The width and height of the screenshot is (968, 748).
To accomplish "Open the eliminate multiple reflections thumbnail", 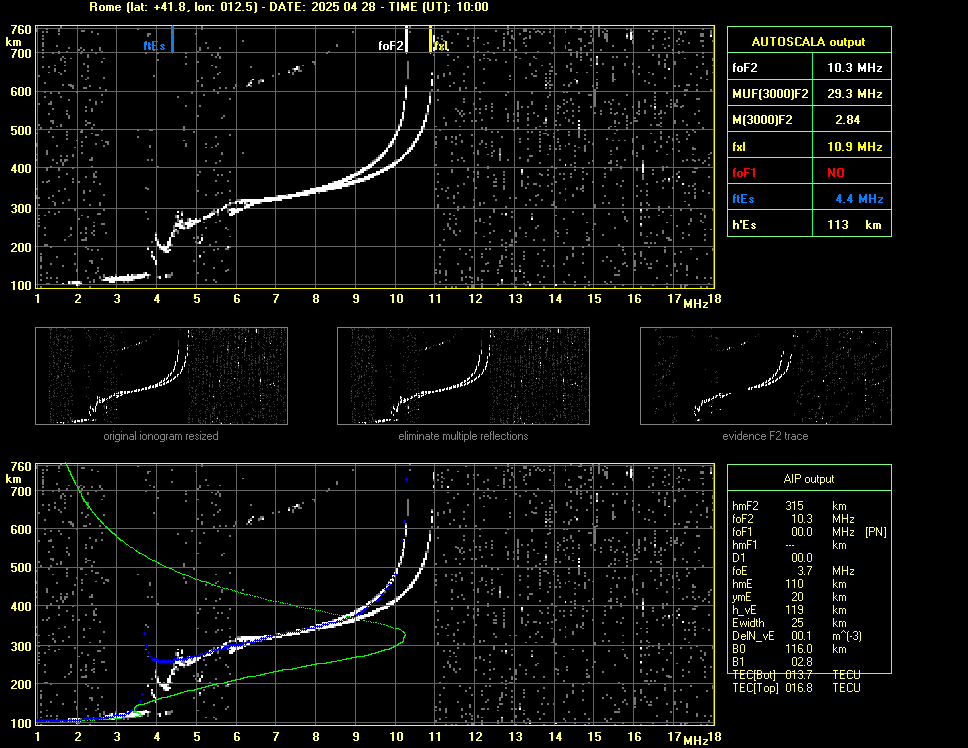I will tap(463, 376).
